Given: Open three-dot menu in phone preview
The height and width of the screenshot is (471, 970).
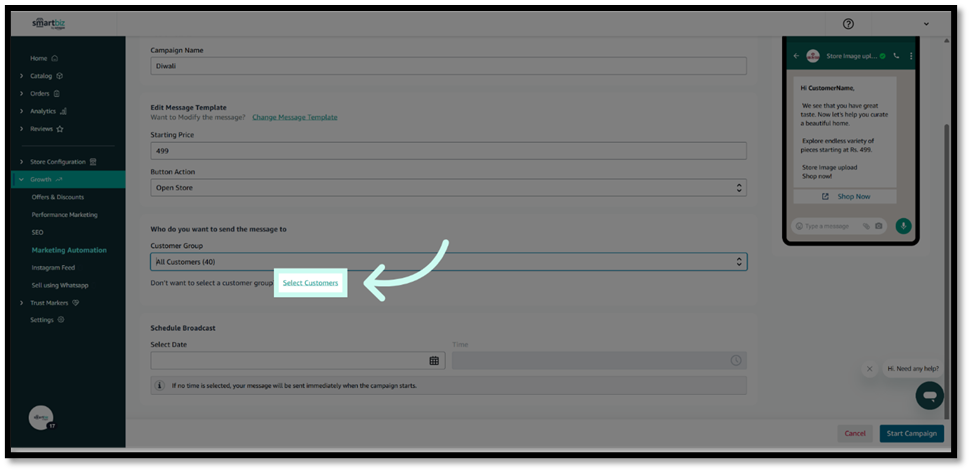Looking at the screenshot, I should (911, 56).
